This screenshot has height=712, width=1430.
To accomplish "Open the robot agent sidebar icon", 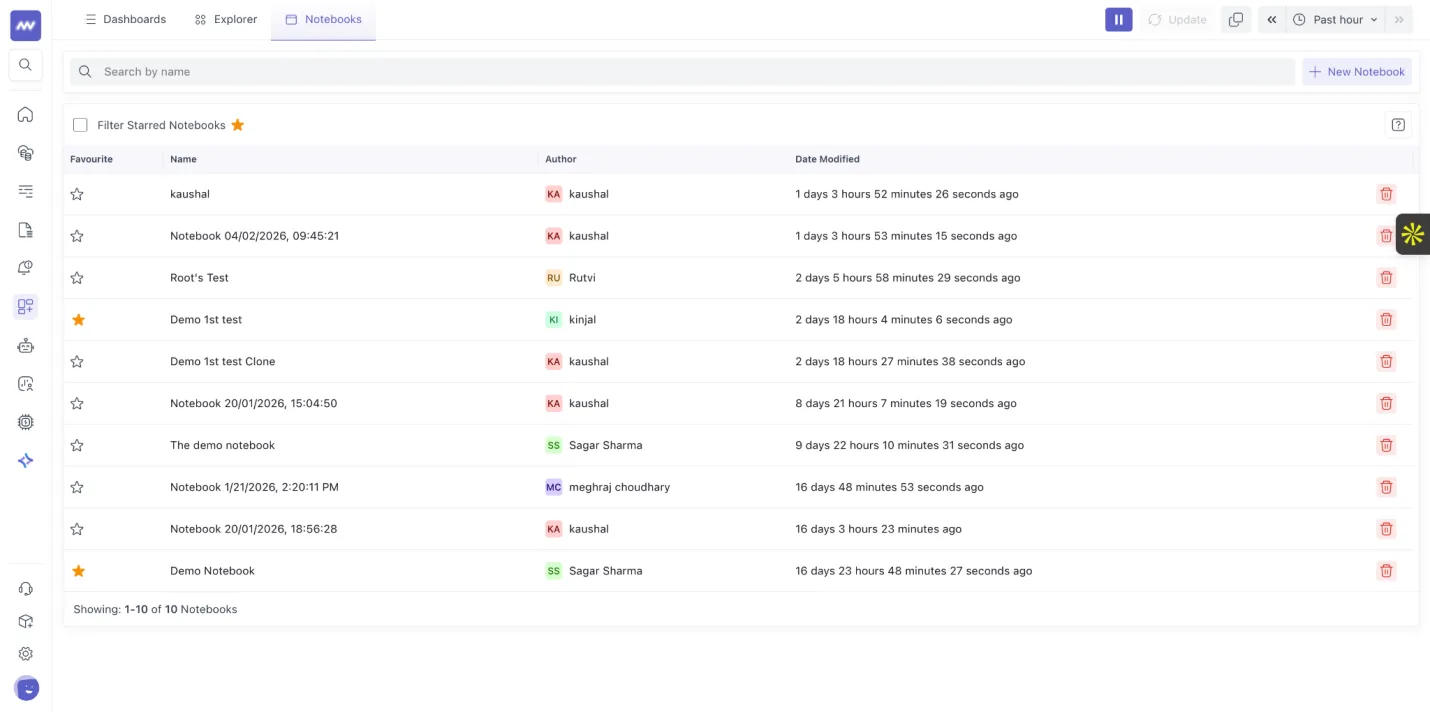I will 26,345.
